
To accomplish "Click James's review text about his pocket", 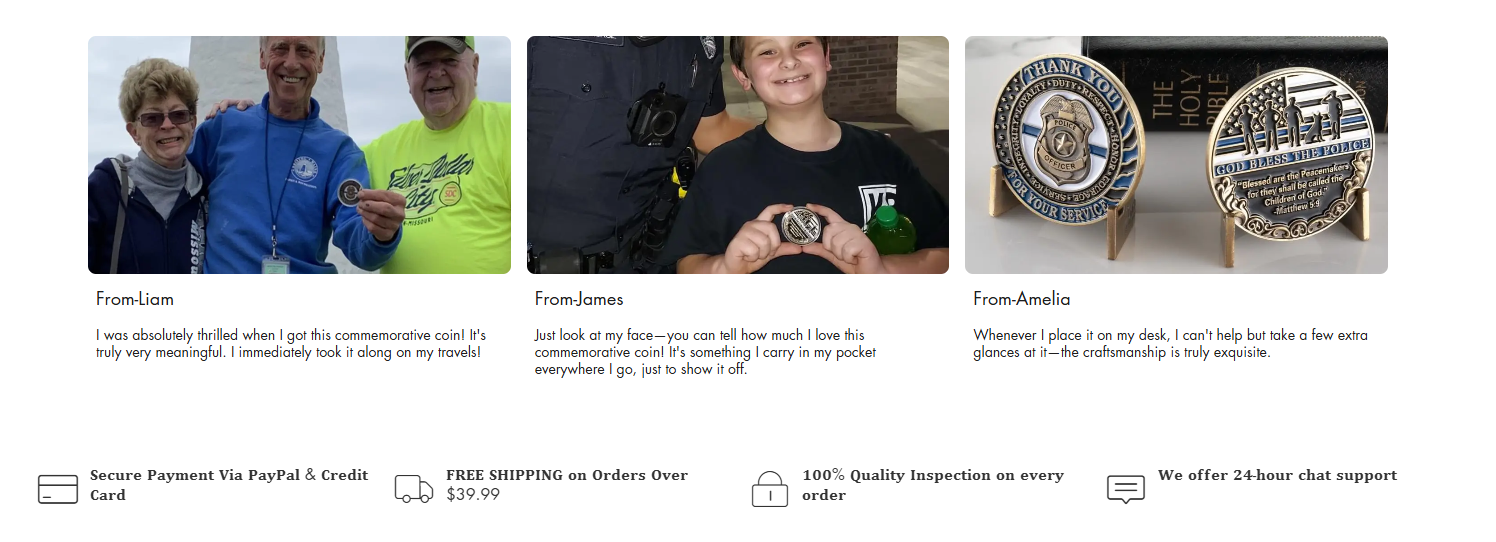I will 705,352.
